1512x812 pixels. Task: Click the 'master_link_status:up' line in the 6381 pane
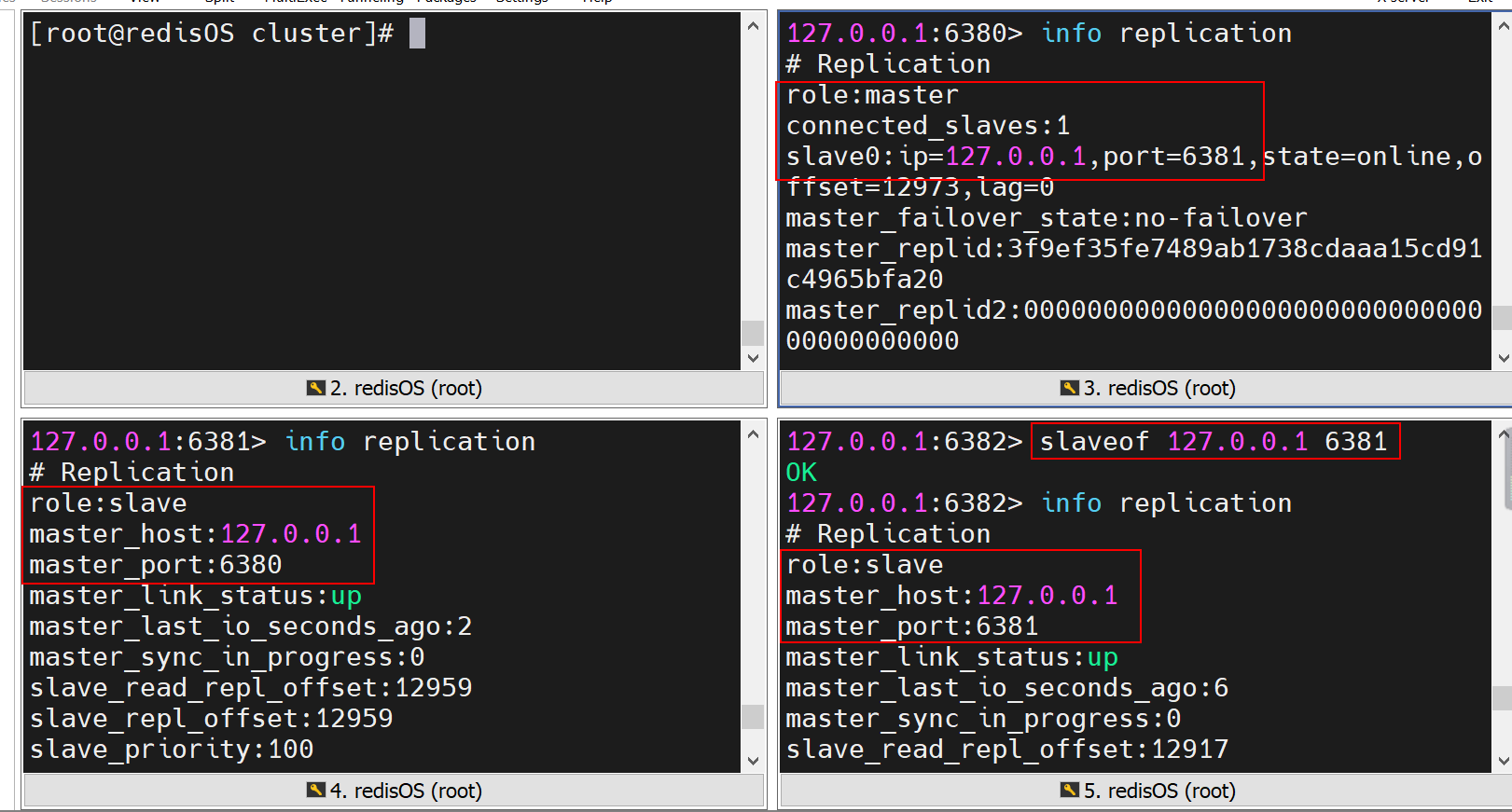click(x=195, y=596)
